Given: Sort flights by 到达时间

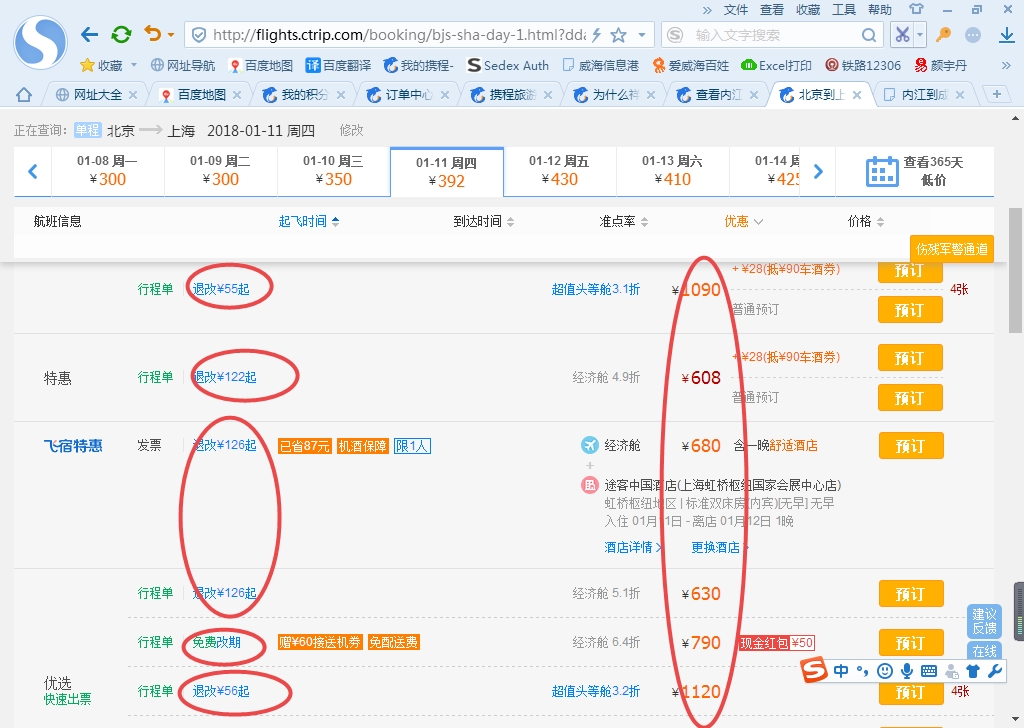Looking at the screenshot, I should (x=484, y=221).
